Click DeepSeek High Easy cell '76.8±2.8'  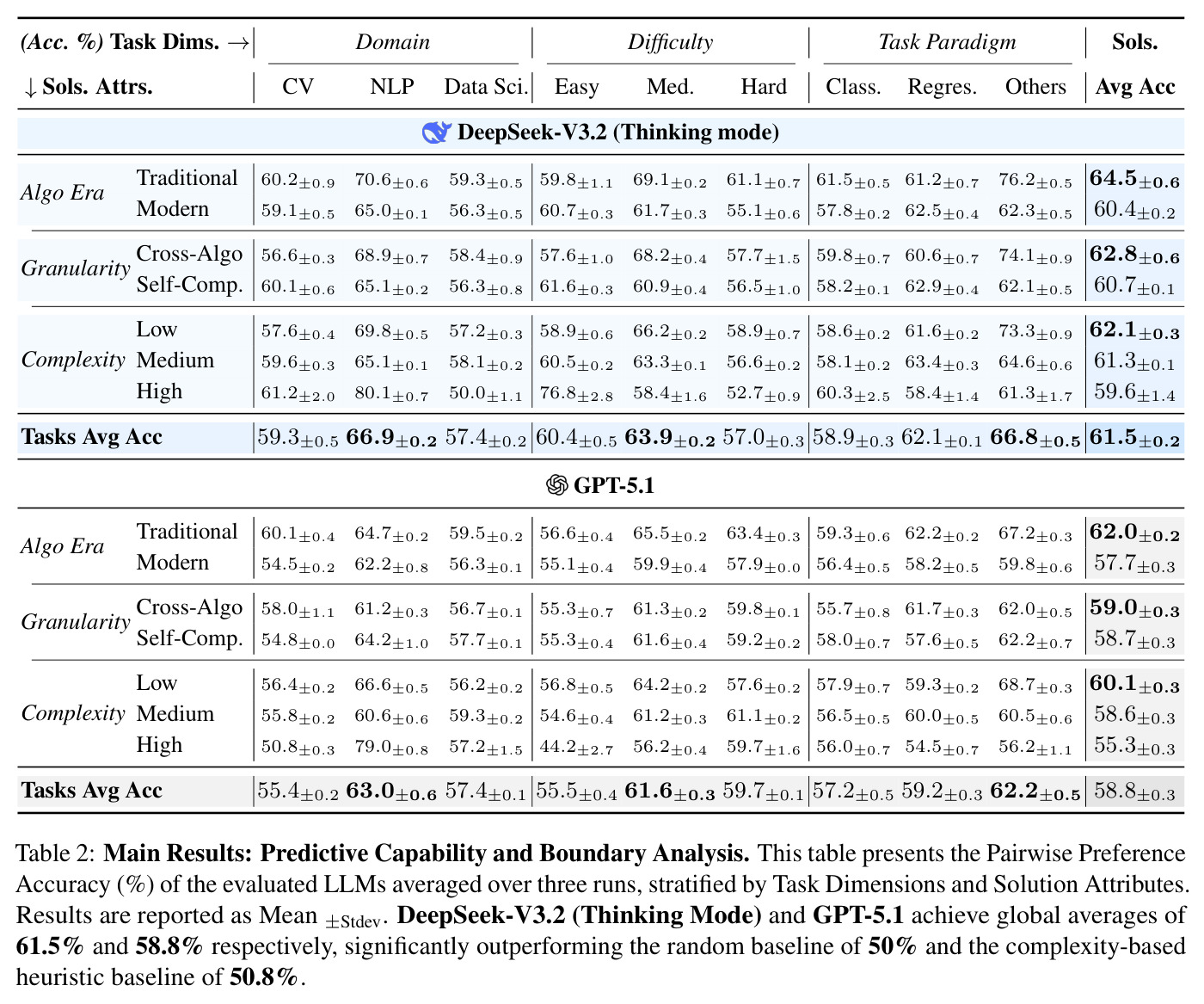coord(576,393)
